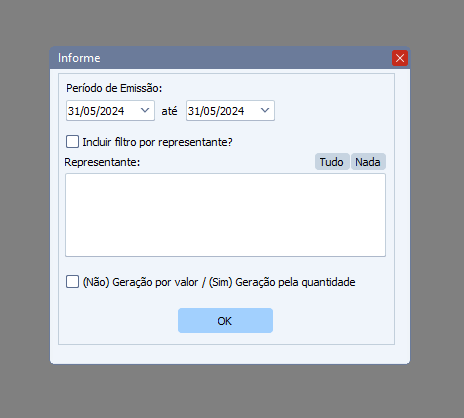Click the '(Sim) Geração pela quantidade' label text
Image resolution: width=464 pixels, height=418 pixels.
click(282, 282)
